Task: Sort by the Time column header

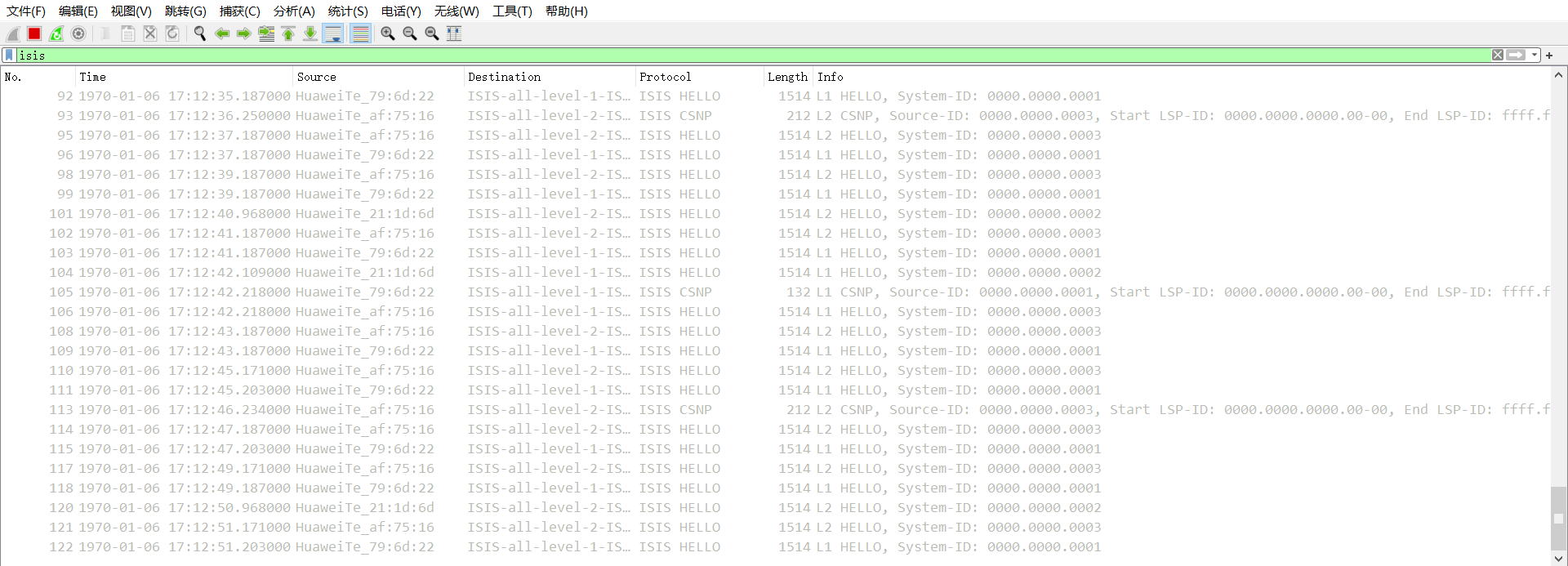Action: pos(185,77)
